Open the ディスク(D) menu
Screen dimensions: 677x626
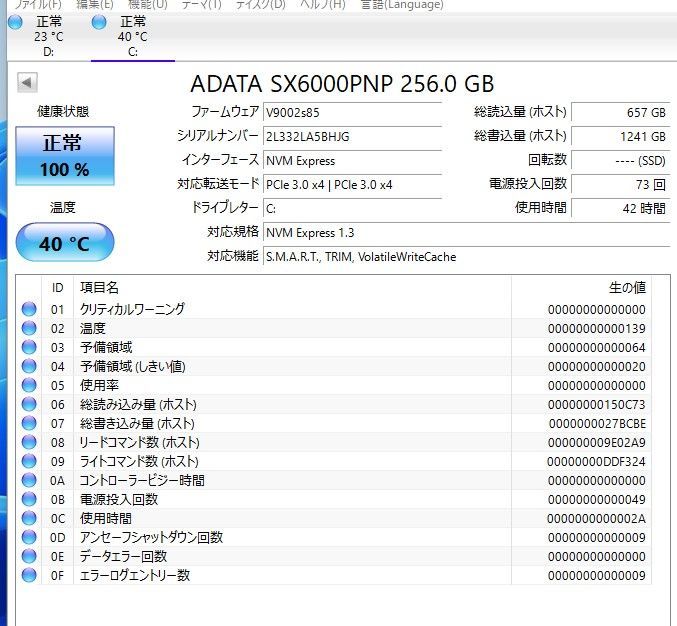(x=260, y=5)
